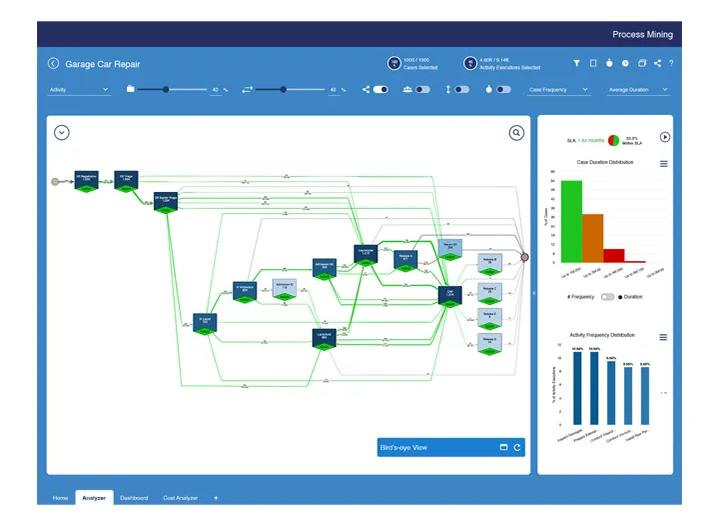The image size is (719, 526).
Task: Click the red bar in Case Duration chart
Action: click(x=614, y=255)
